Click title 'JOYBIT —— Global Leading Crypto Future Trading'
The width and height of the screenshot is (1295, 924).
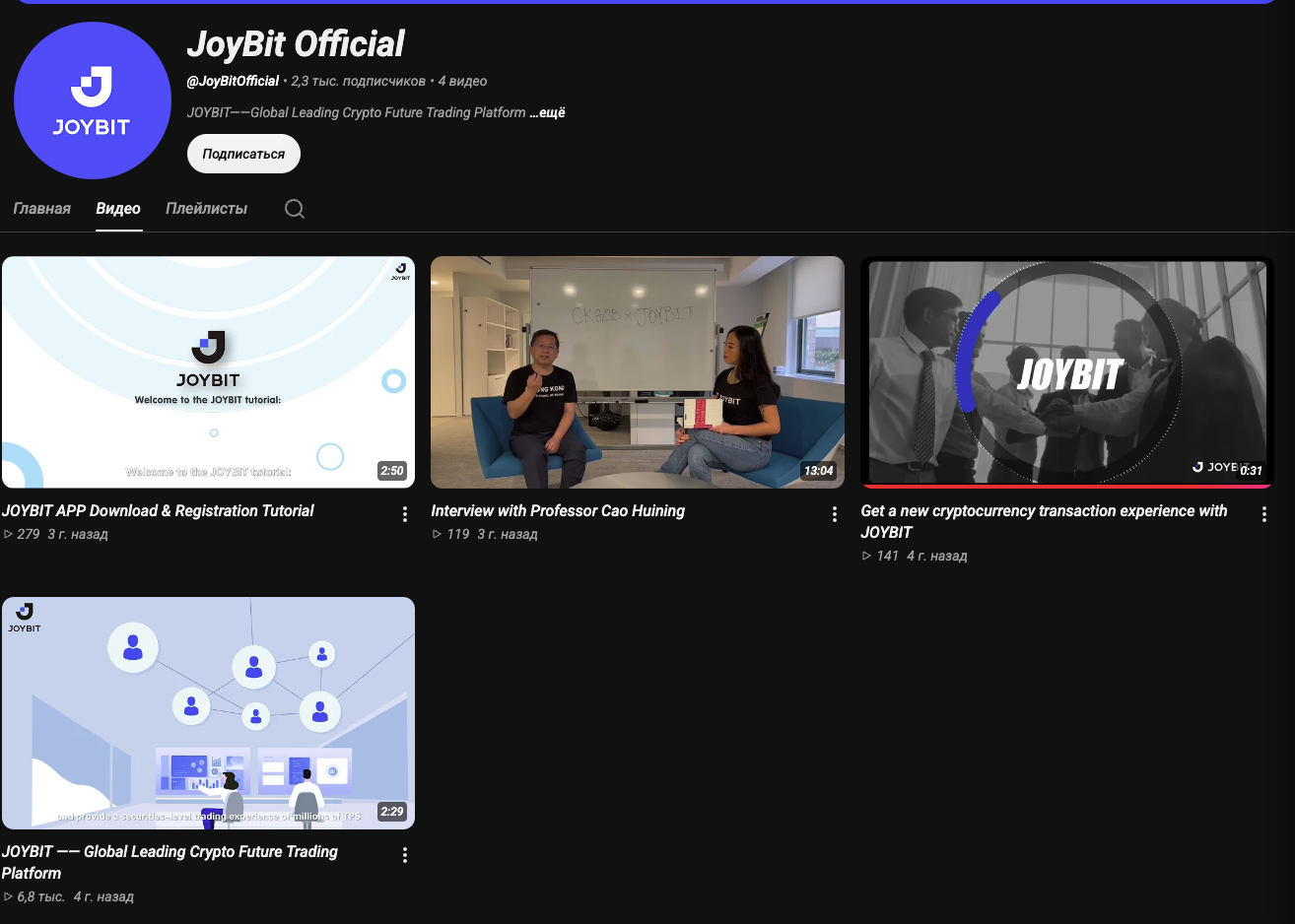[170, 863]
